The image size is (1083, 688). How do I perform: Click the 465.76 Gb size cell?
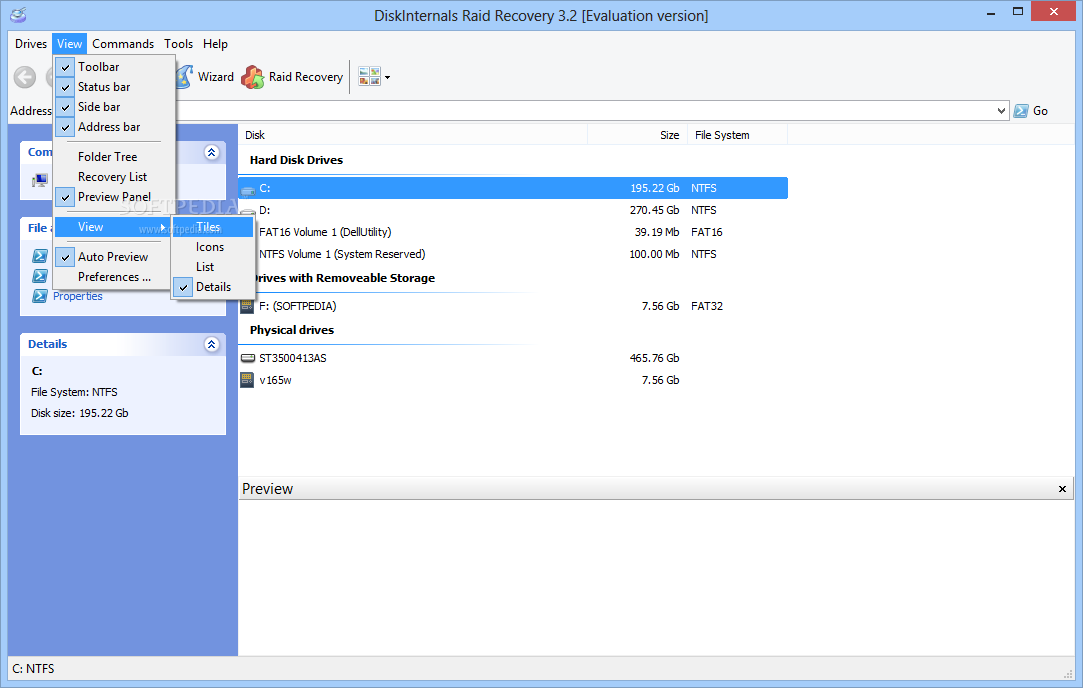[654, 359]
